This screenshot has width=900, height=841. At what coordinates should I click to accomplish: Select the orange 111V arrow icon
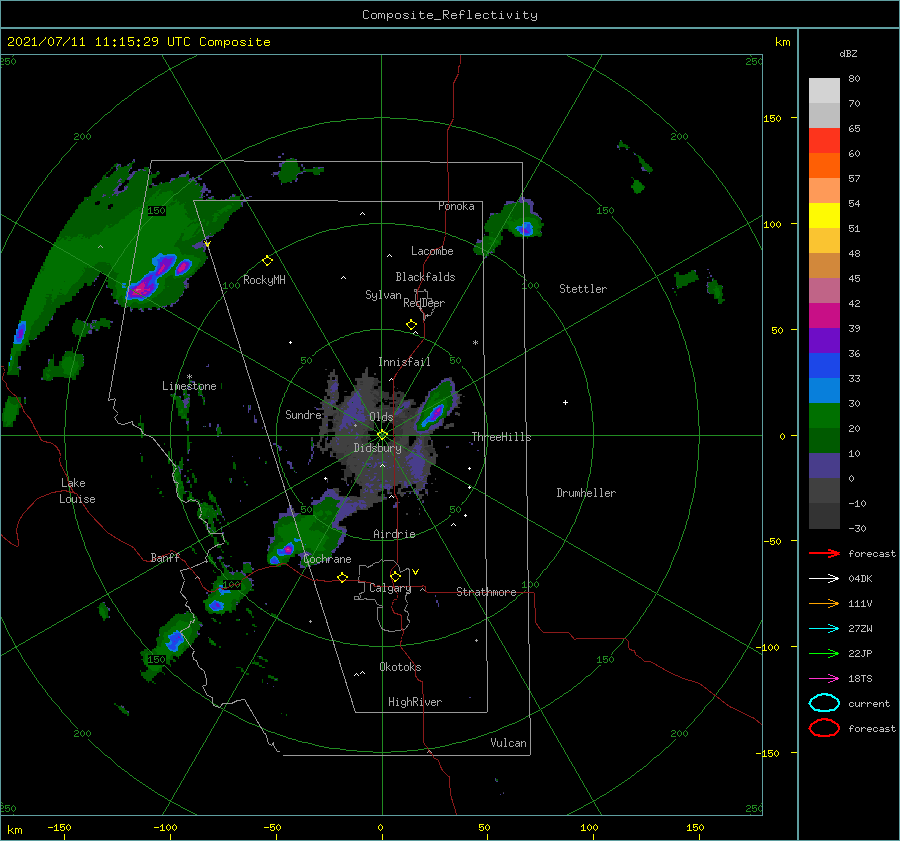(x=824, y=603)
